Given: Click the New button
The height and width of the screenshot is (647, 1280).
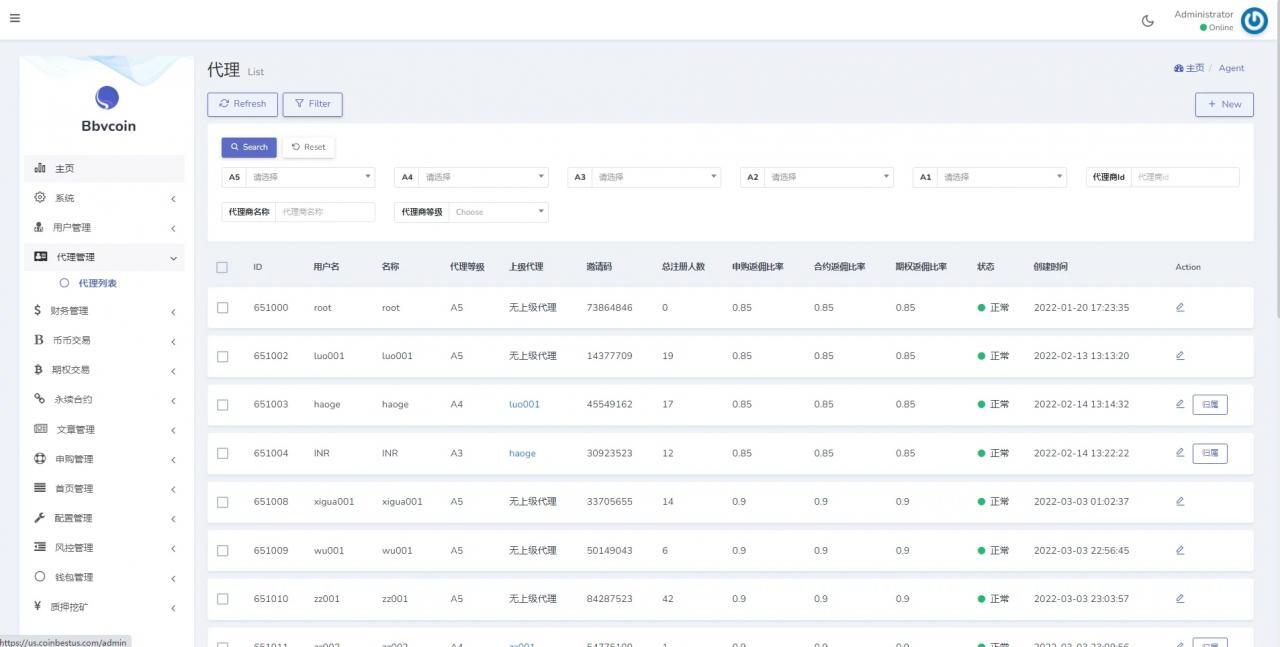Looking at the screenshot, I should click(1224, 104).
